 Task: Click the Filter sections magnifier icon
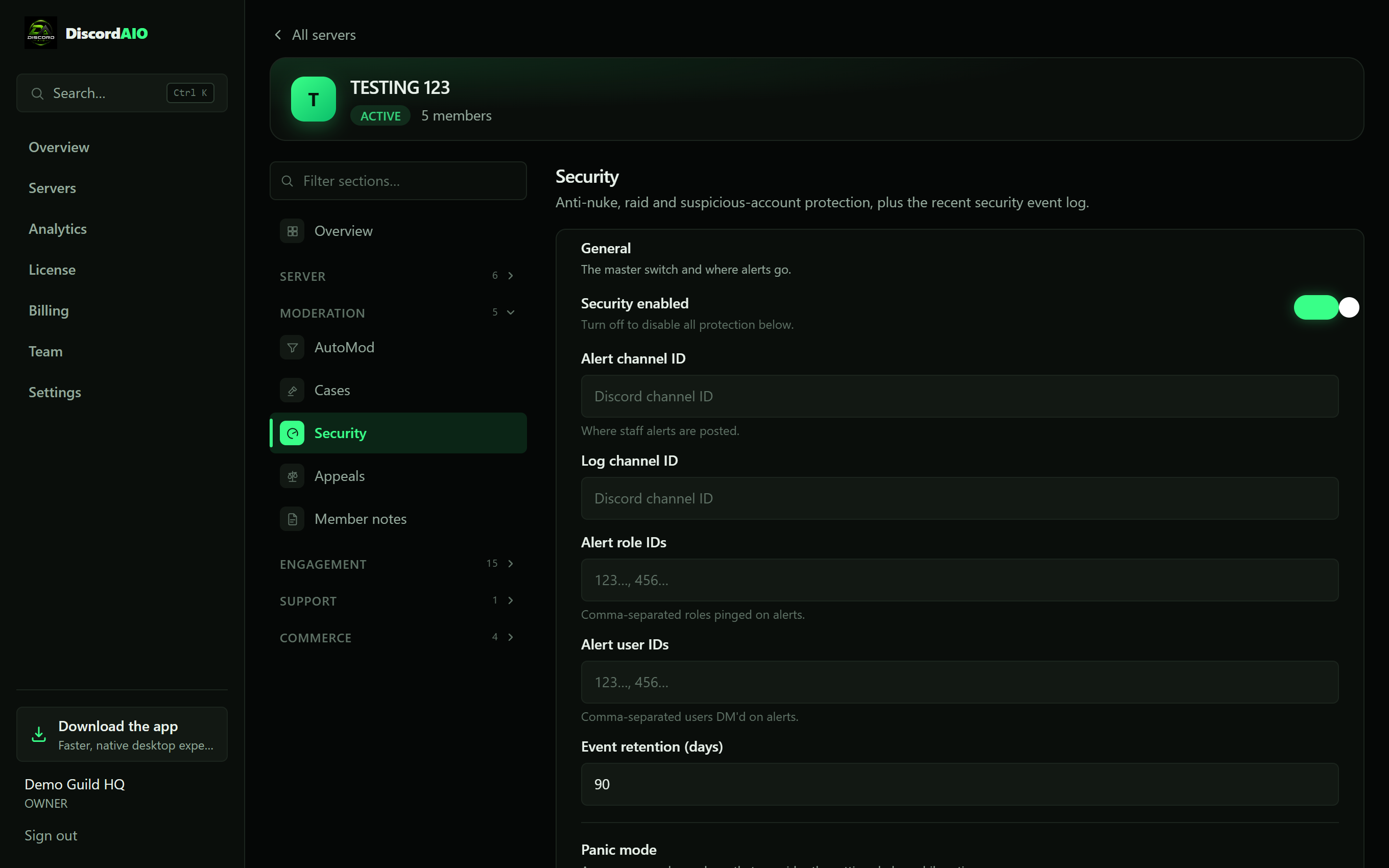[x=287, y=181]
